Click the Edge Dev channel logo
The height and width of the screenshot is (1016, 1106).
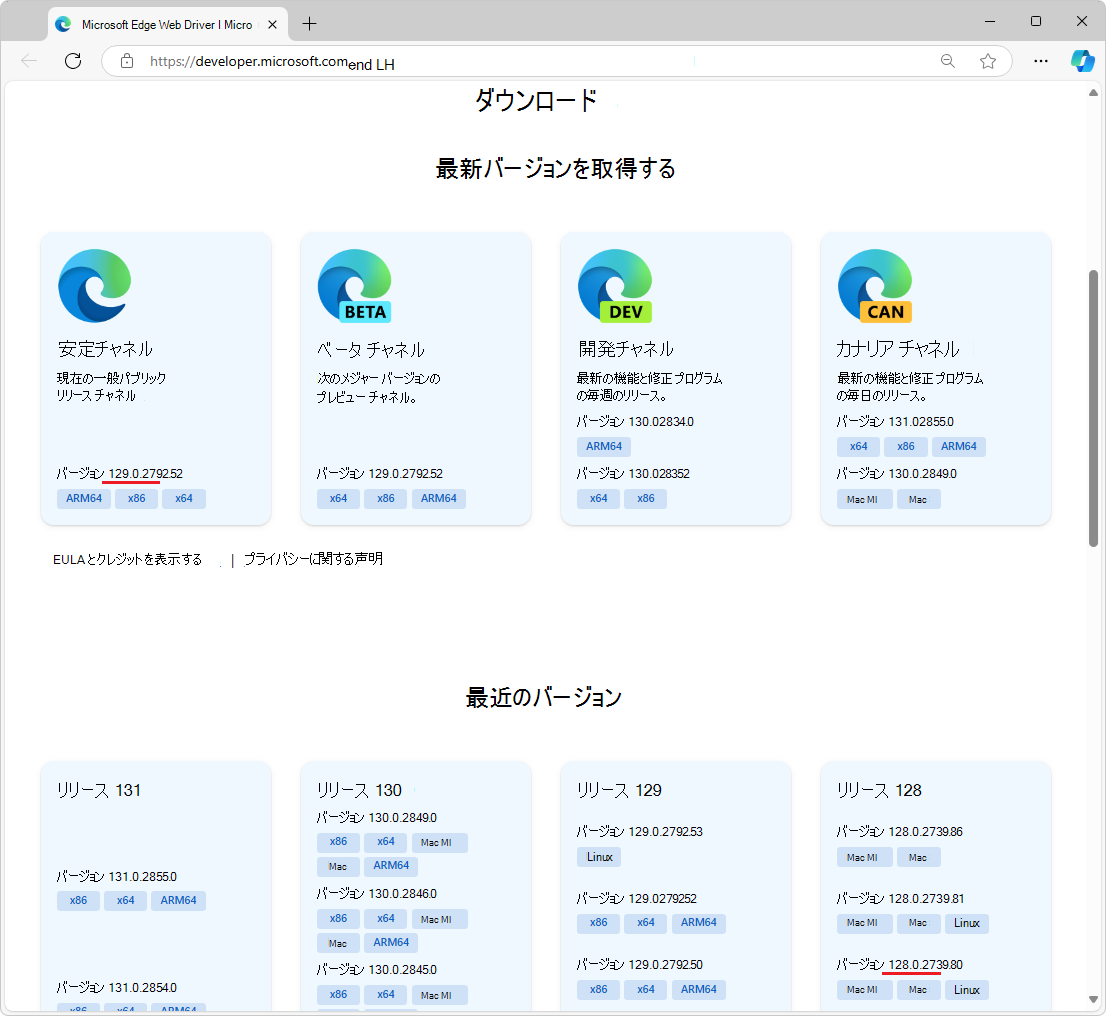[x=615, y=286]
